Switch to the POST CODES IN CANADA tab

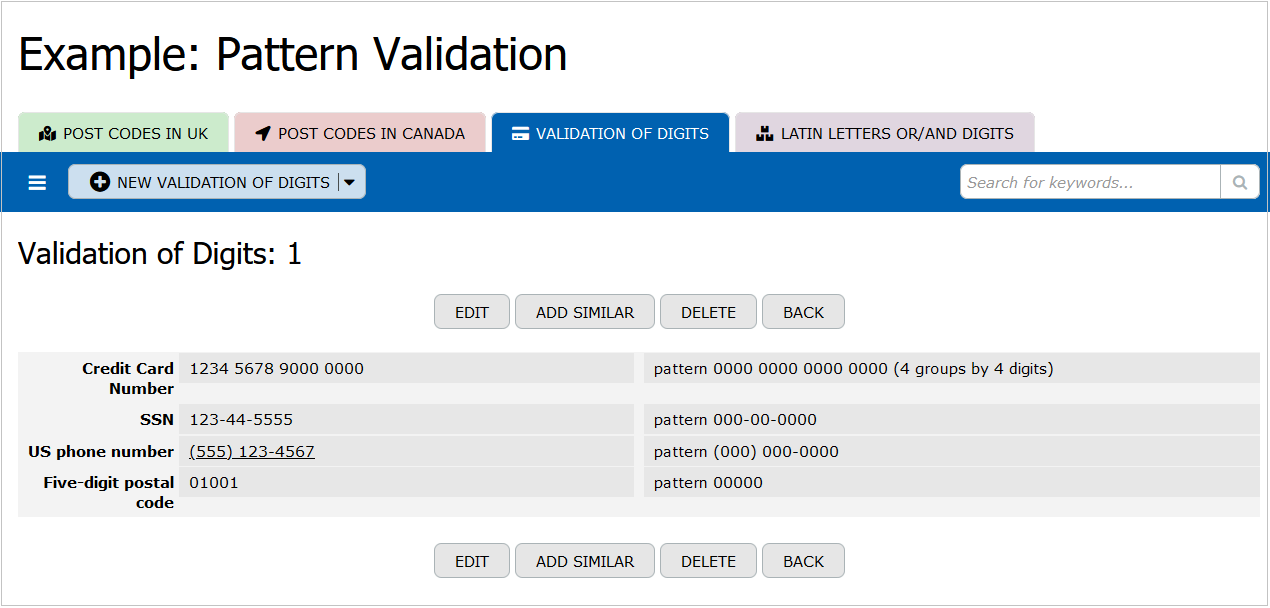coord(360,133)
